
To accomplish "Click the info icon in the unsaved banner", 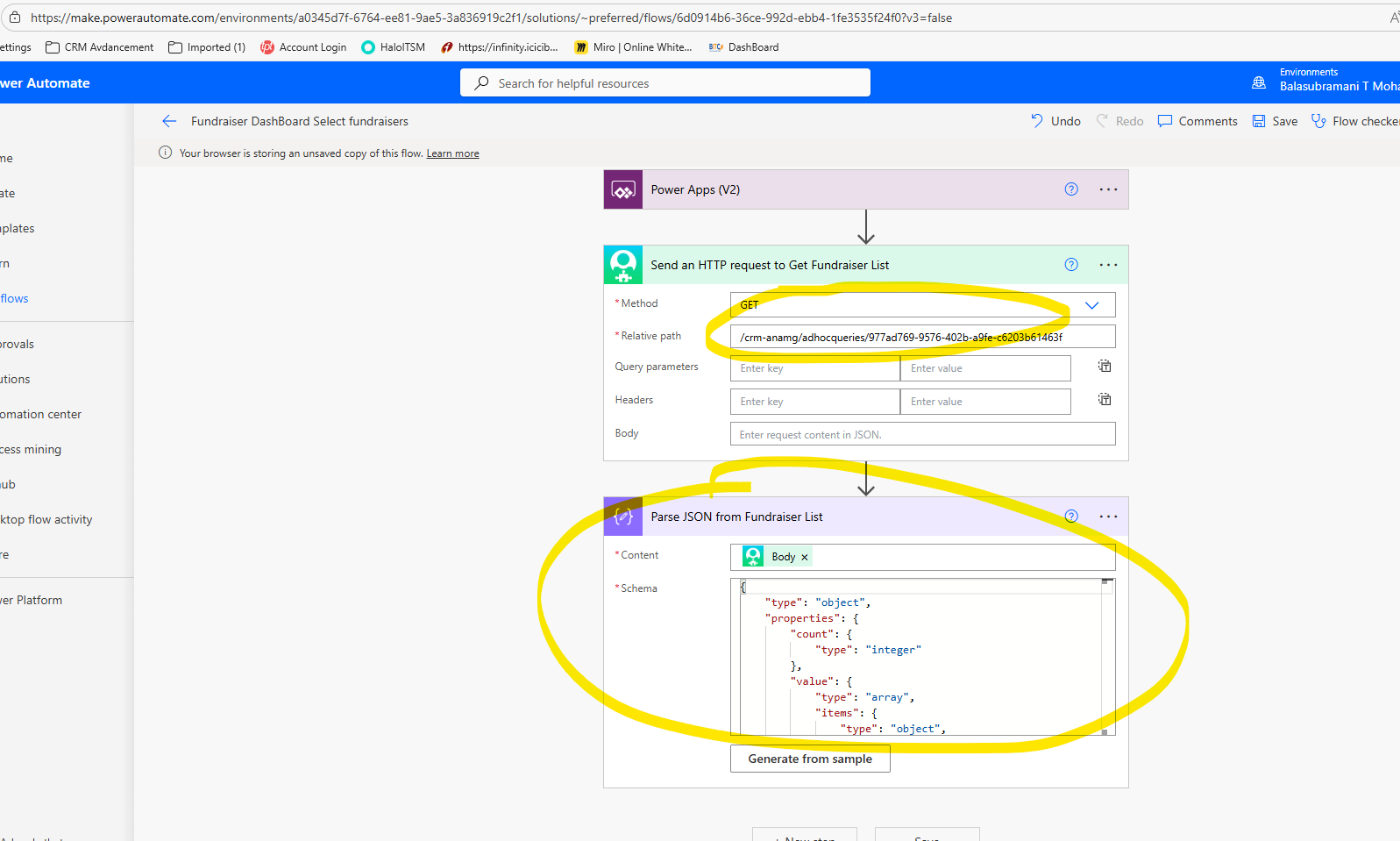I will coord(165,153).
